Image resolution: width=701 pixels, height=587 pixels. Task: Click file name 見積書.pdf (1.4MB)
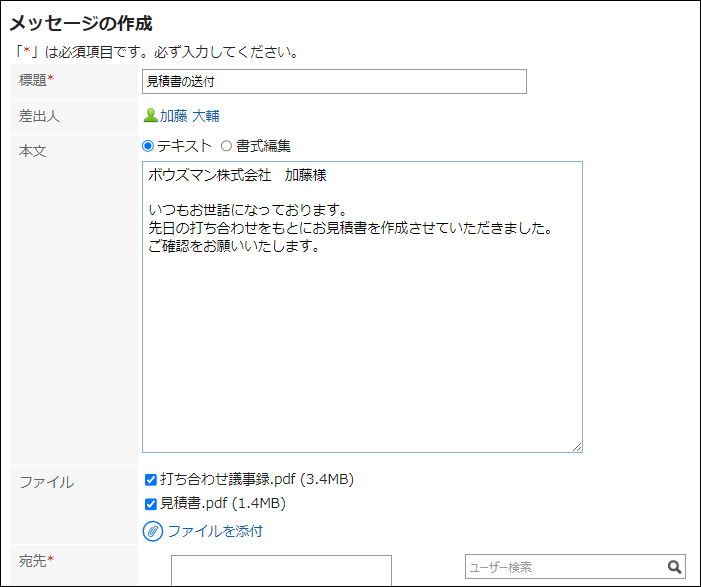point(223,503)
